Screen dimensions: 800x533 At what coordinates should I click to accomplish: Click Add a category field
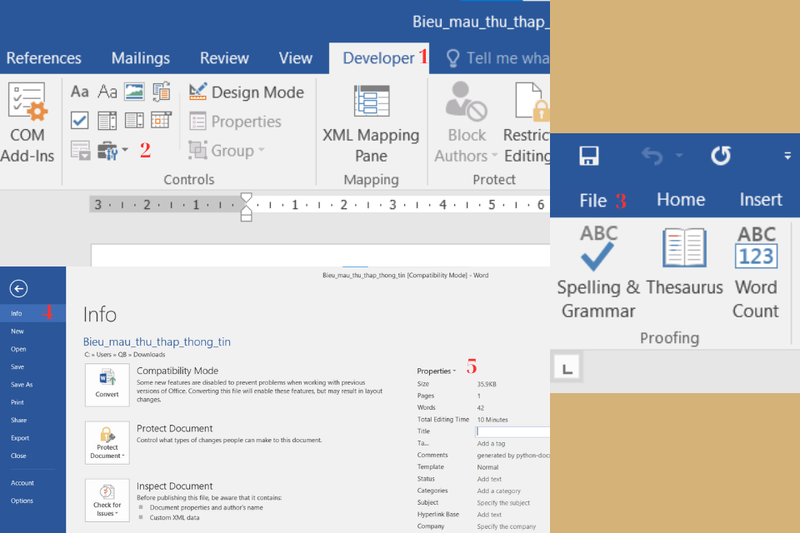coord(498,491)
